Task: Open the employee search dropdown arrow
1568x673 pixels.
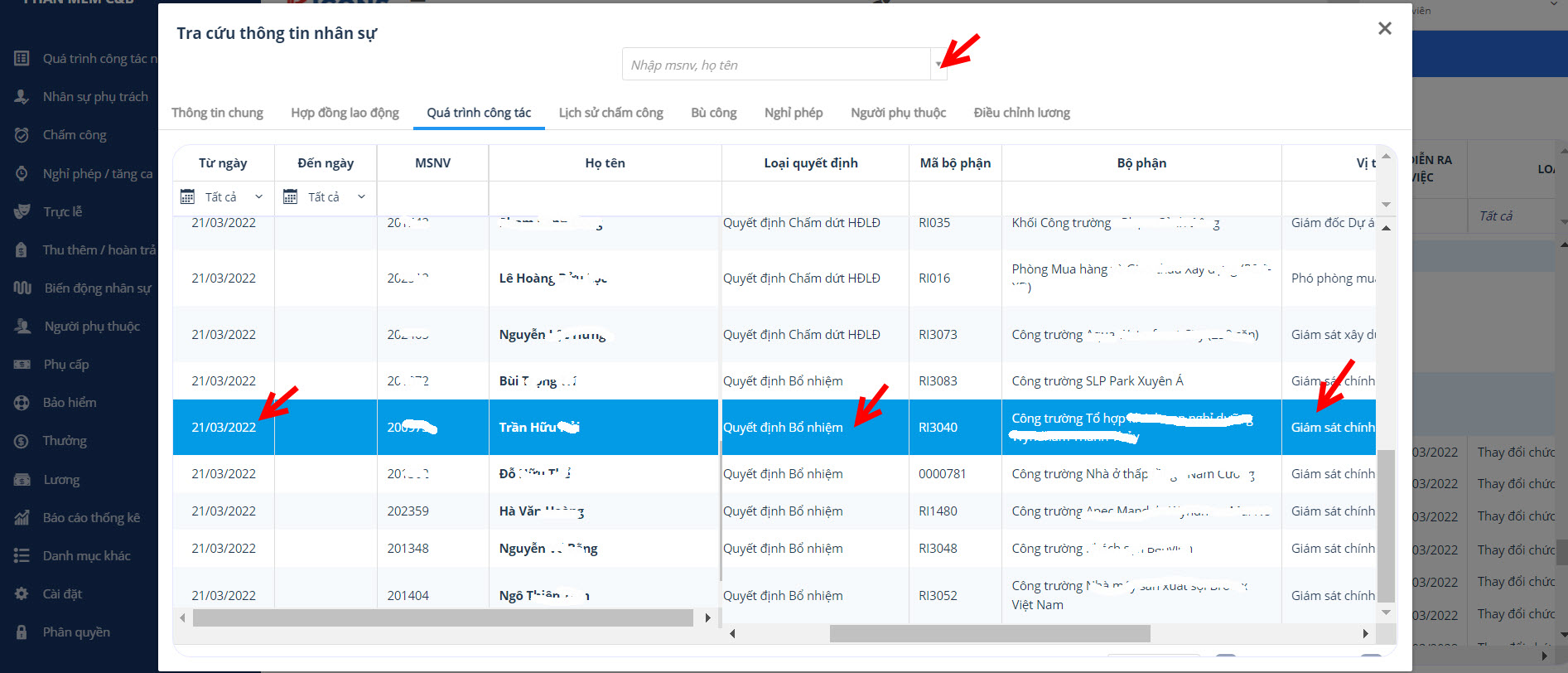Action: pyautogui.click(x=938, y=65)
